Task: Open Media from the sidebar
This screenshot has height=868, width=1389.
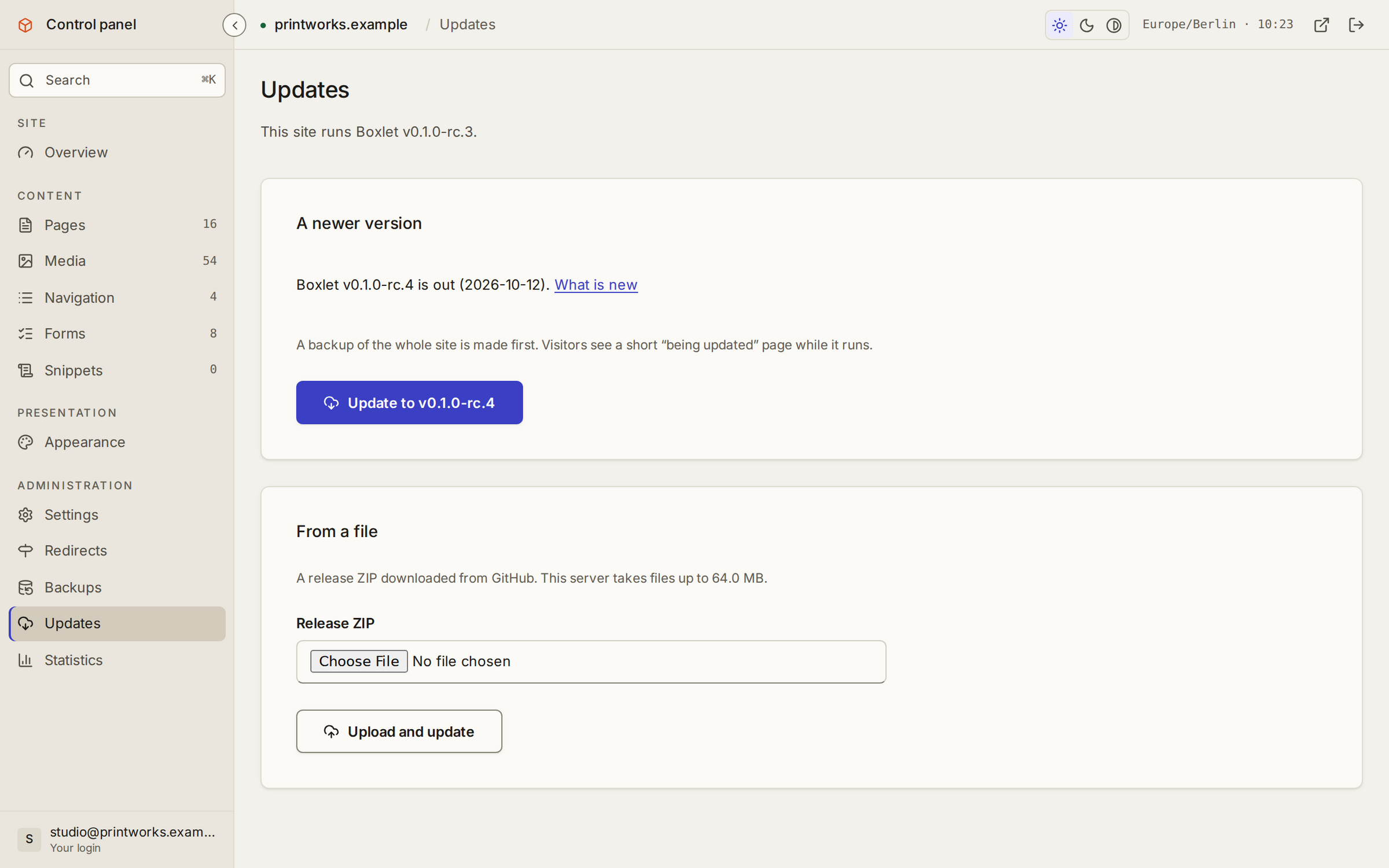Action: click(117, 261)
